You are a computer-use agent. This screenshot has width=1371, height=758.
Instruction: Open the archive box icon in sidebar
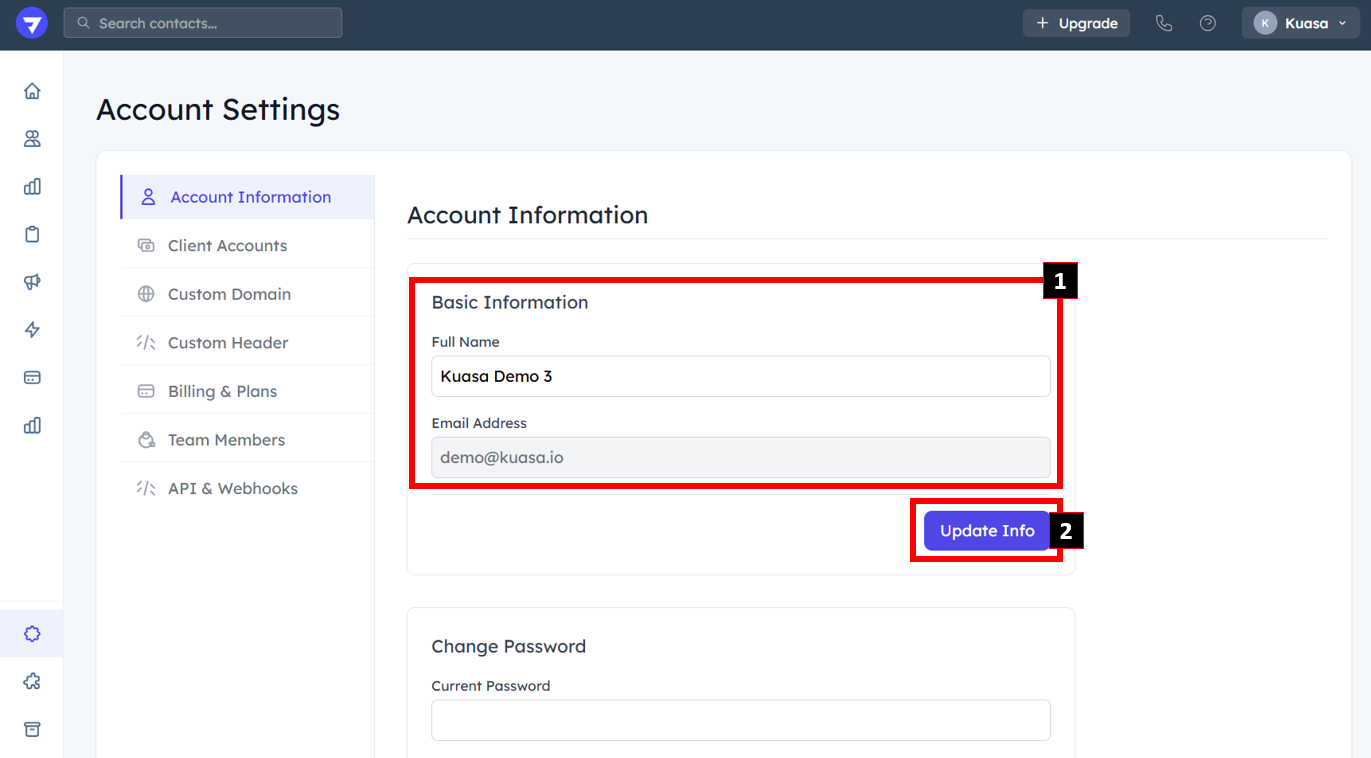32,729
